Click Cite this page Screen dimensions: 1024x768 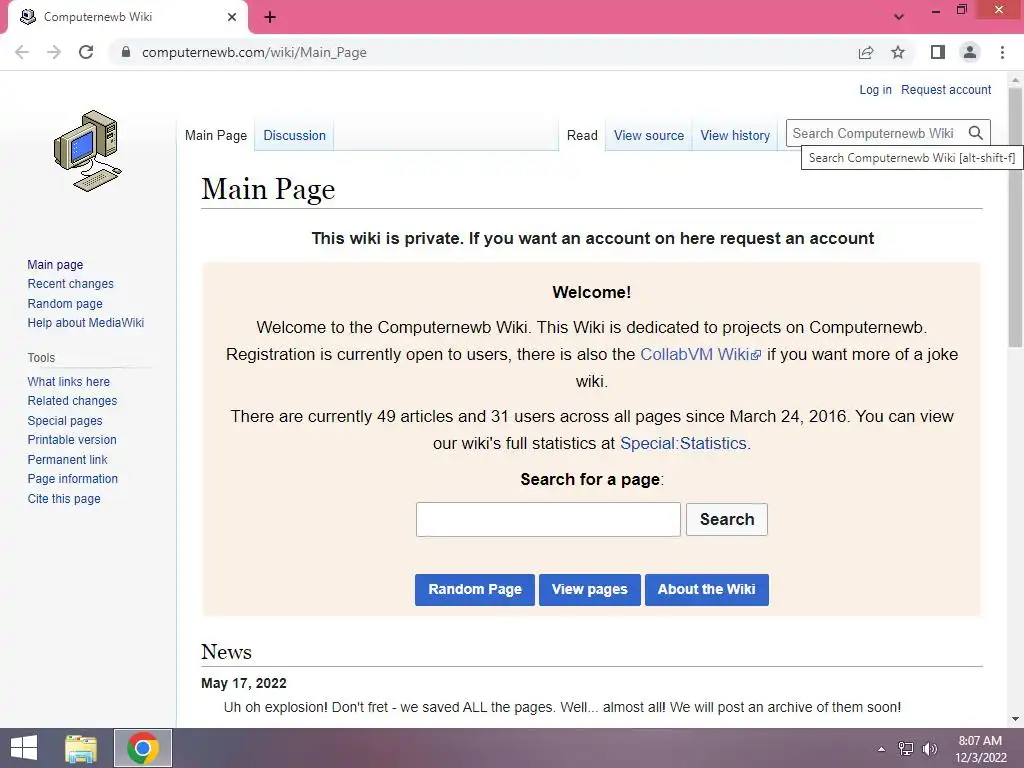pyautogui.click(x=64, y=498)
